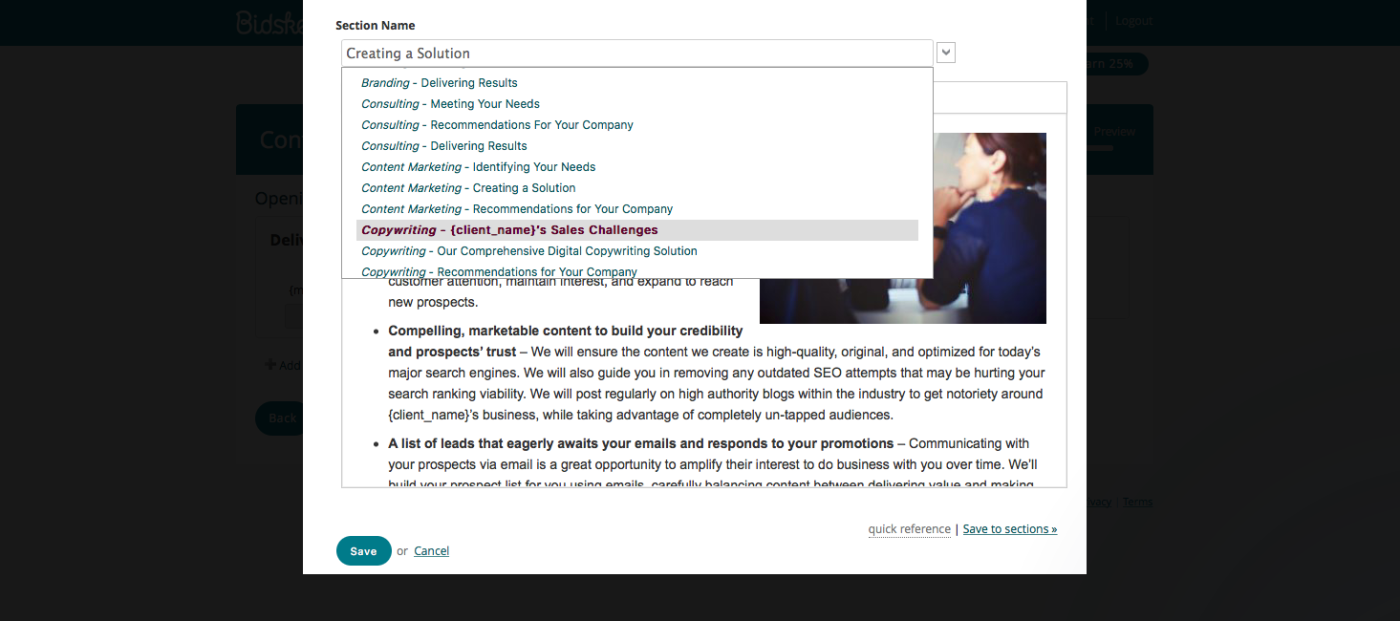Select Our Comprehensive Digital Copywriting Solution

coord(529,251)
